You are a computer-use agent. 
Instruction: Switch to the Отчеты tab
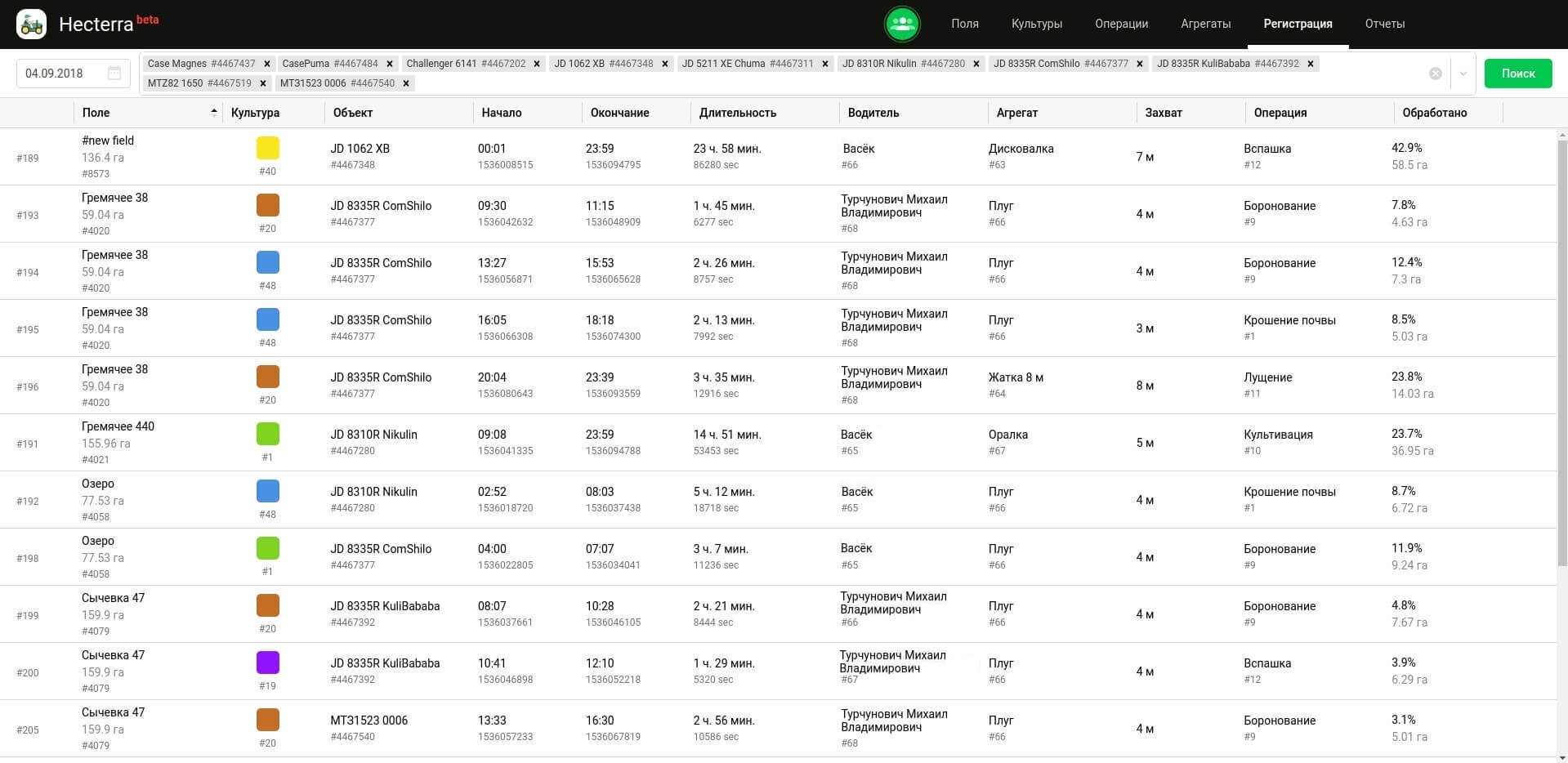coord(1384,24)
